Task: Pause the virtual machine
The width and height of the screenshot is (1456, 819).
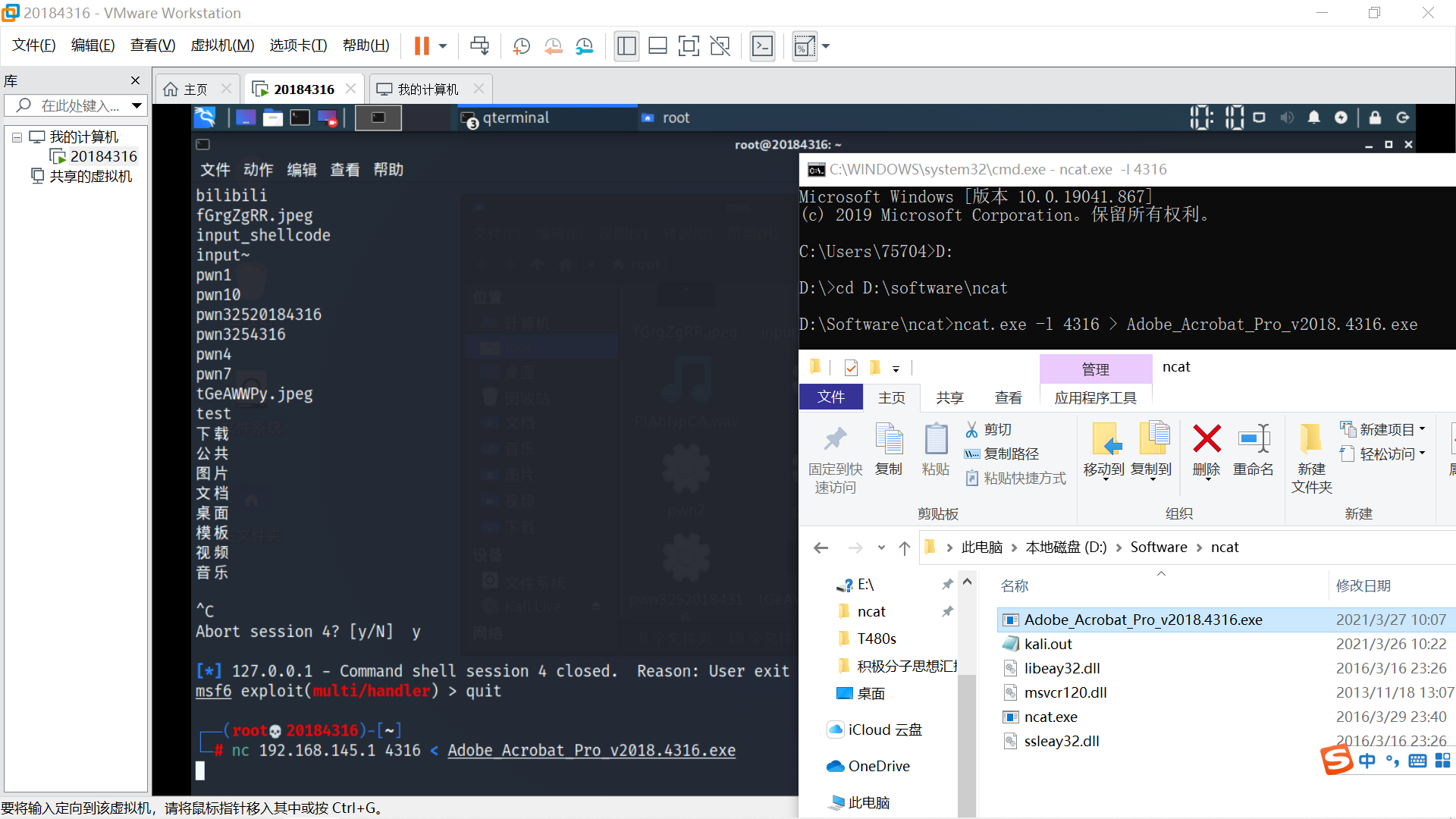Action: pyautogui.click(x=422, y=46)
